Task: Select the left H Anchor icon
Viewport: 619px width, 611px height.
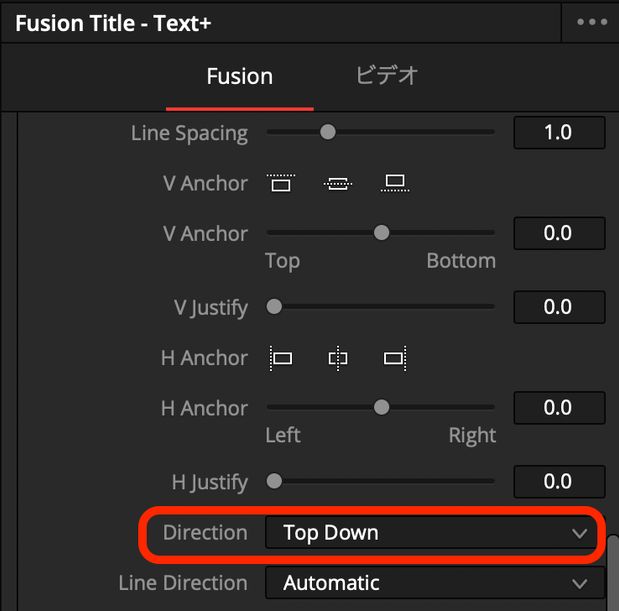Action: pyautogui.click(x=281, y=358)
